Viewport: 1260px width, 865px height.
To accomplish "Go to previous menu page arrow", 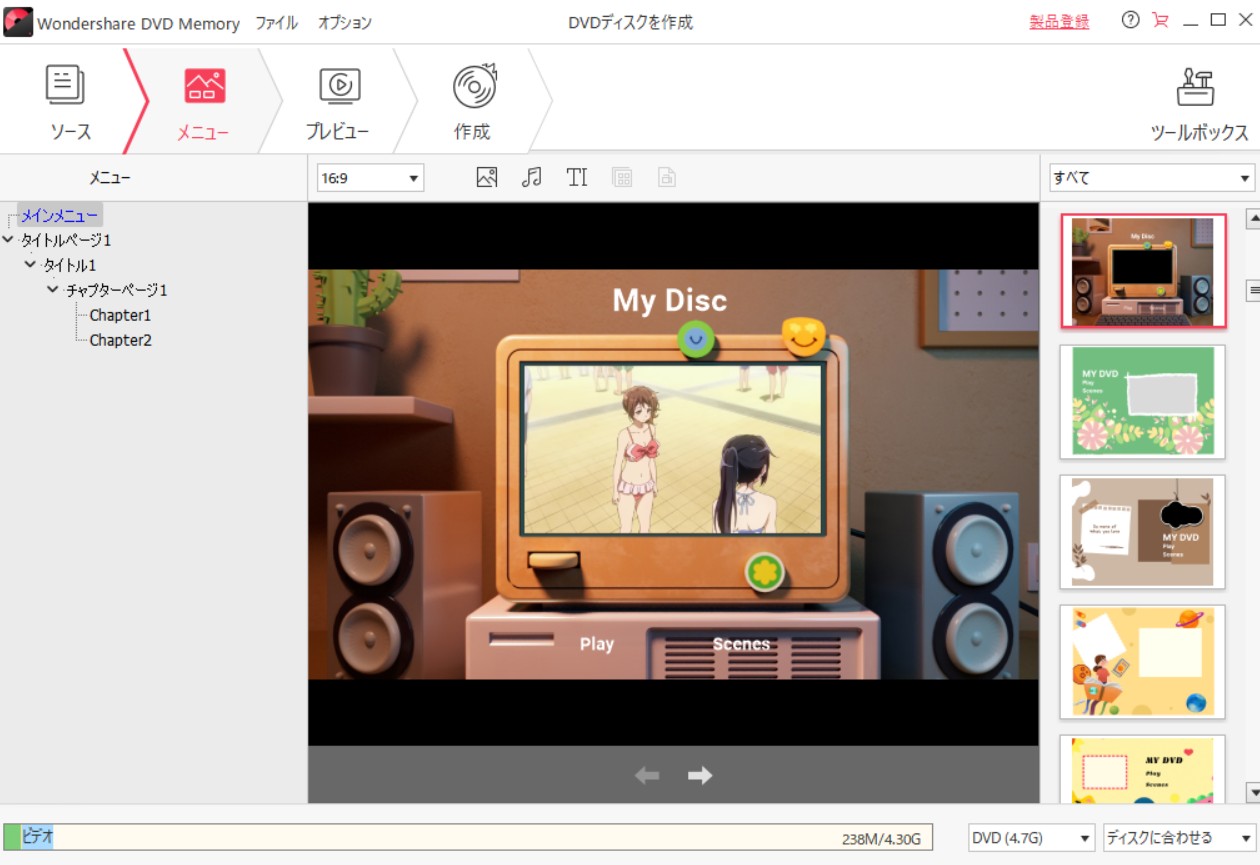I will [x=647, y=775].
